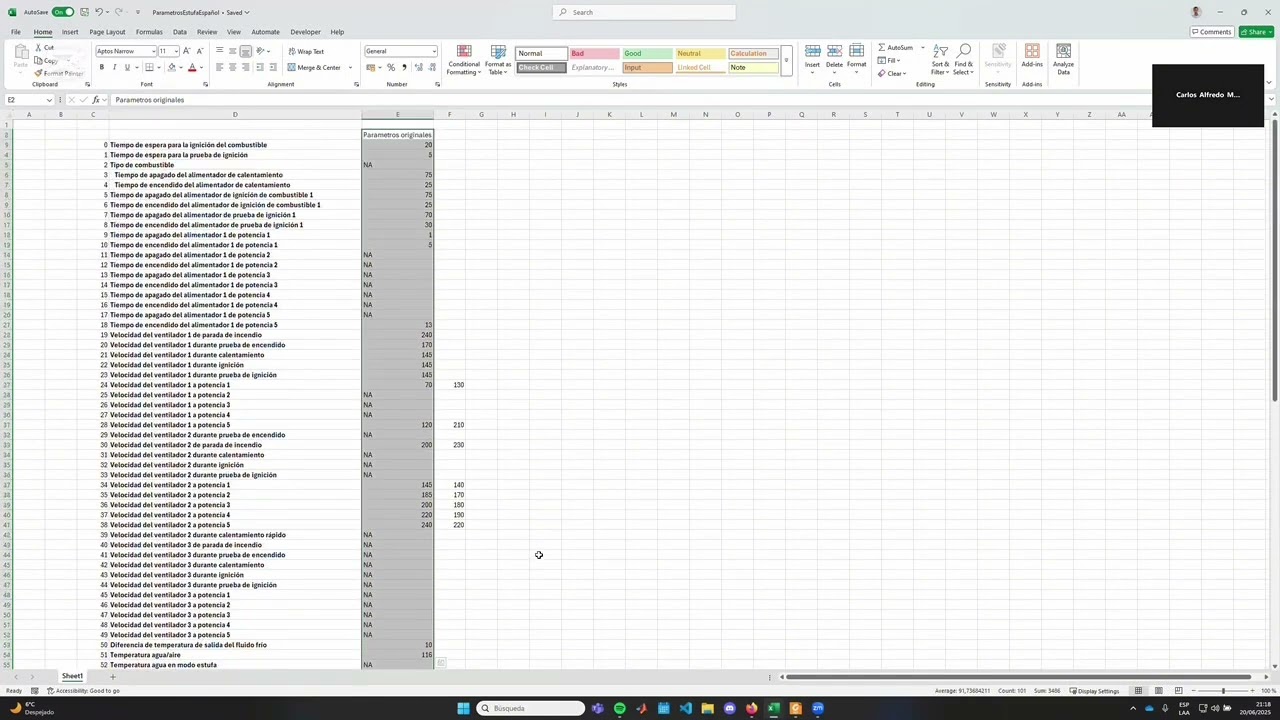Open Conditional Formatting
The image size is (1280, 720).
[464, 60]
